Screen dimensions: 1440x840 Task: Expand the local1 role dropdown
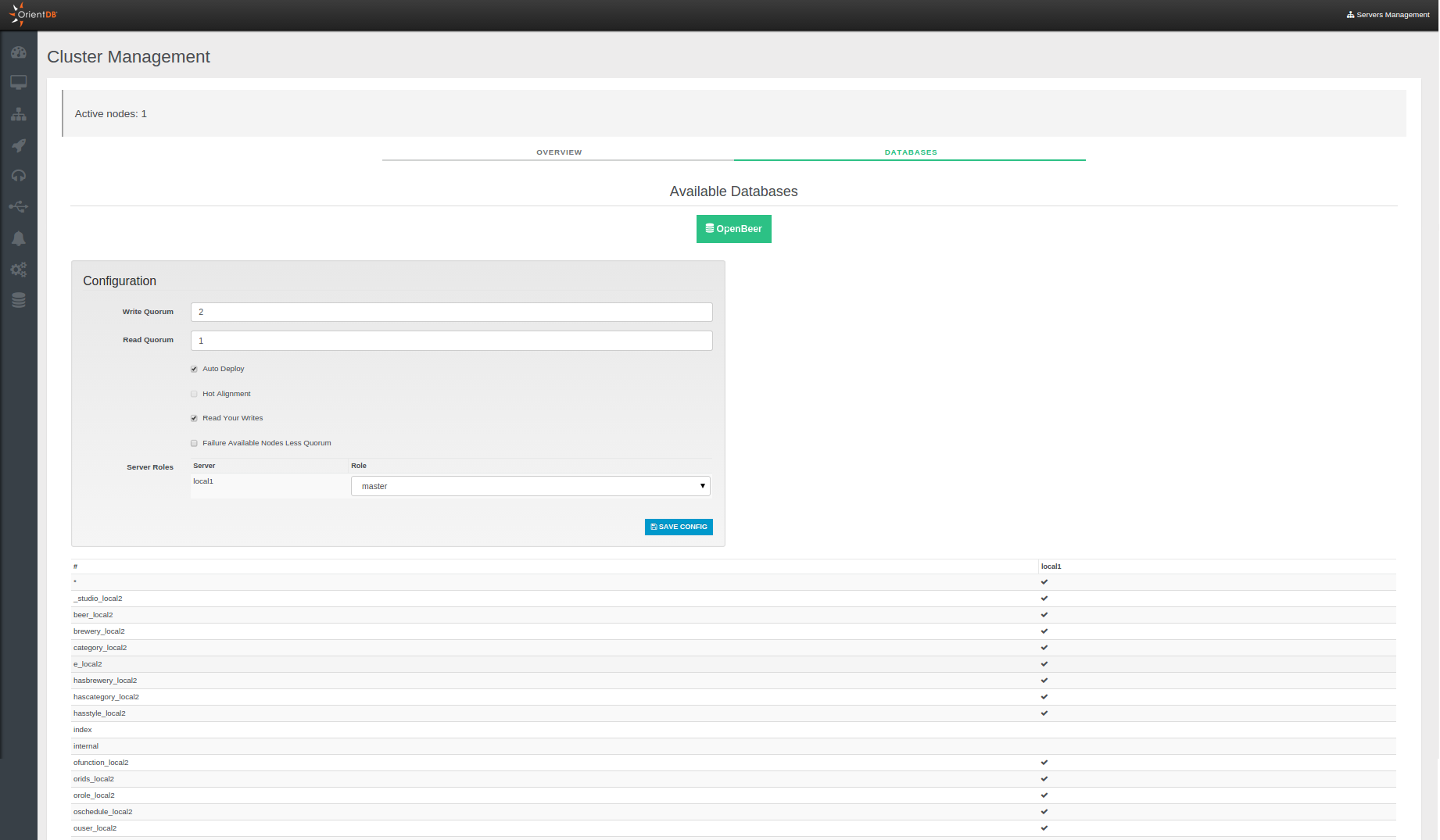[530, 486]
